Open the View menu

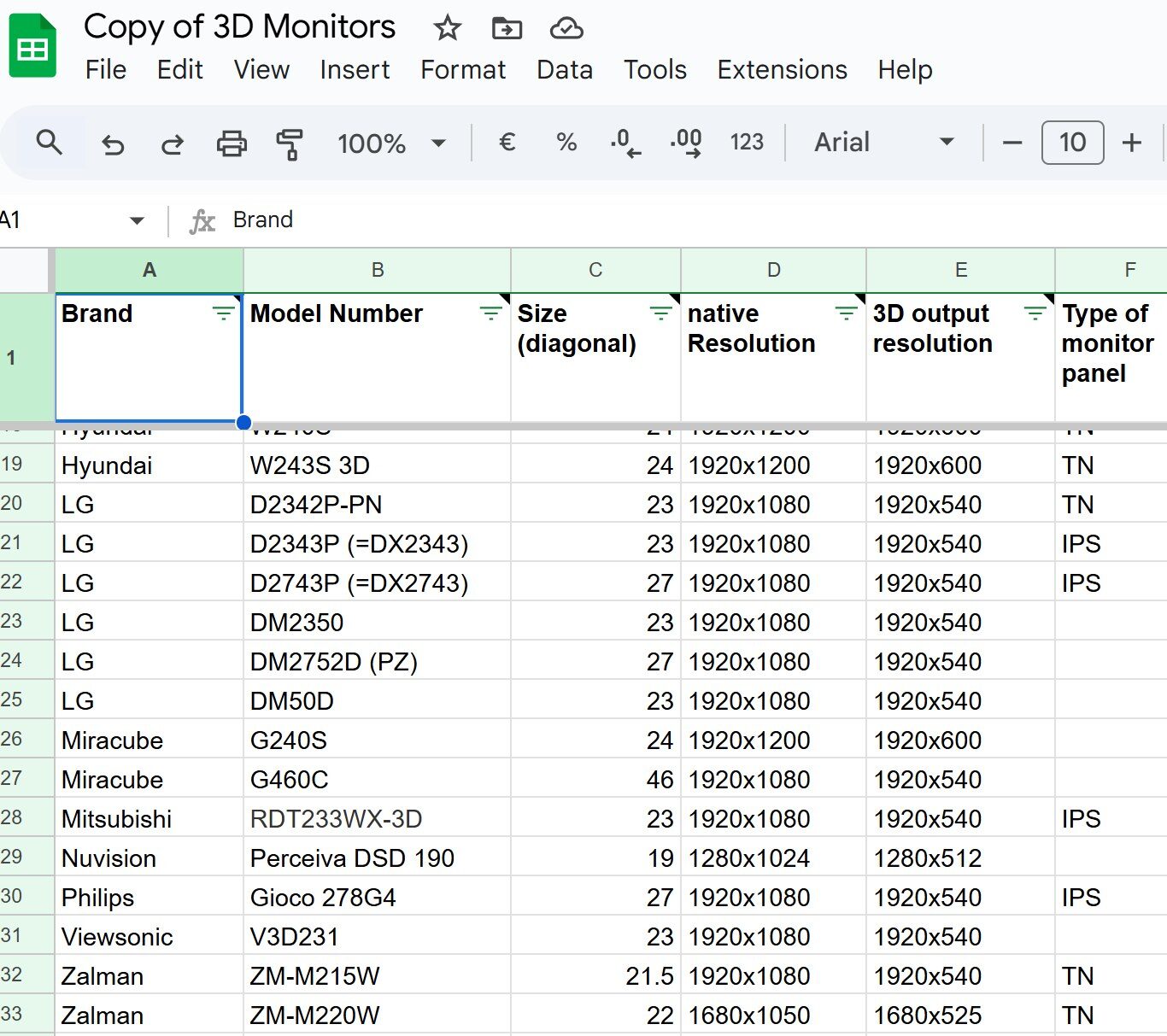pyautogui.click(x=261, y=70)
